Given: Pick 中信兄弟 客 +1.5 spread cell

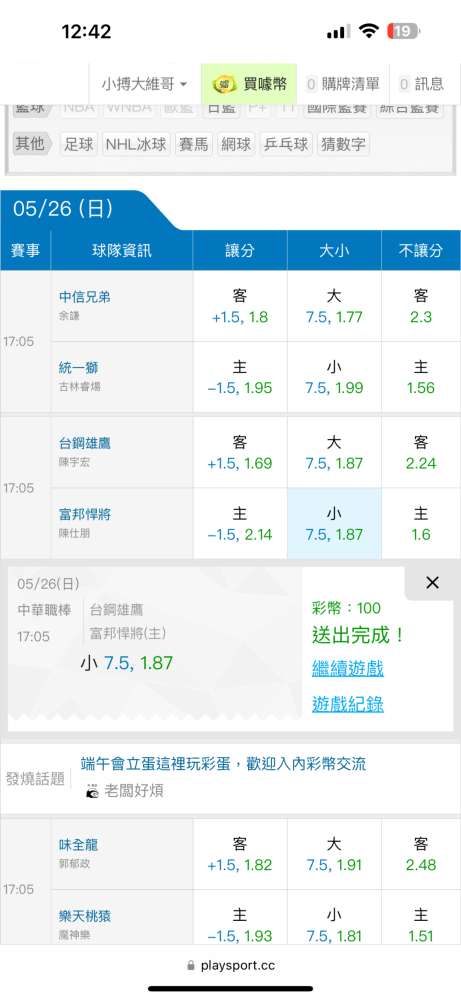Looking at the screenshot, I should coord(240,307).
